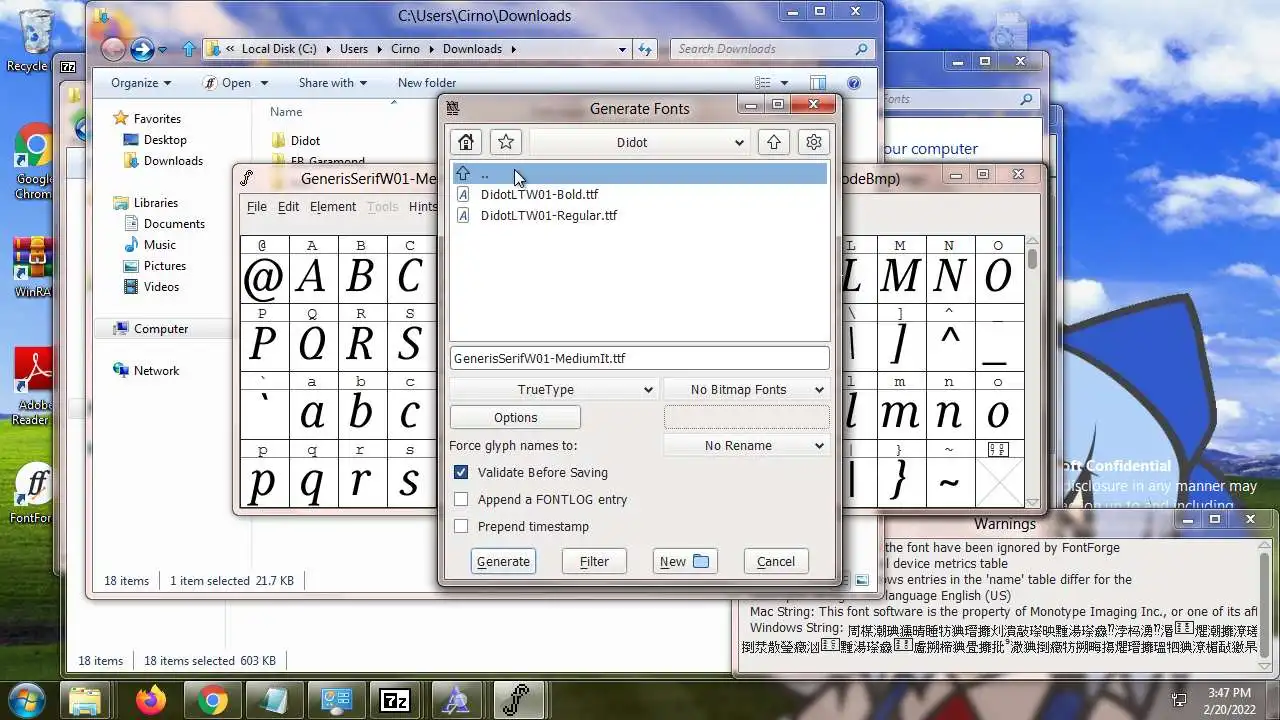Click the New folder button
The width and height of the screenshot is (1280, 720).
pyautogui.click(x=685, y=561)
